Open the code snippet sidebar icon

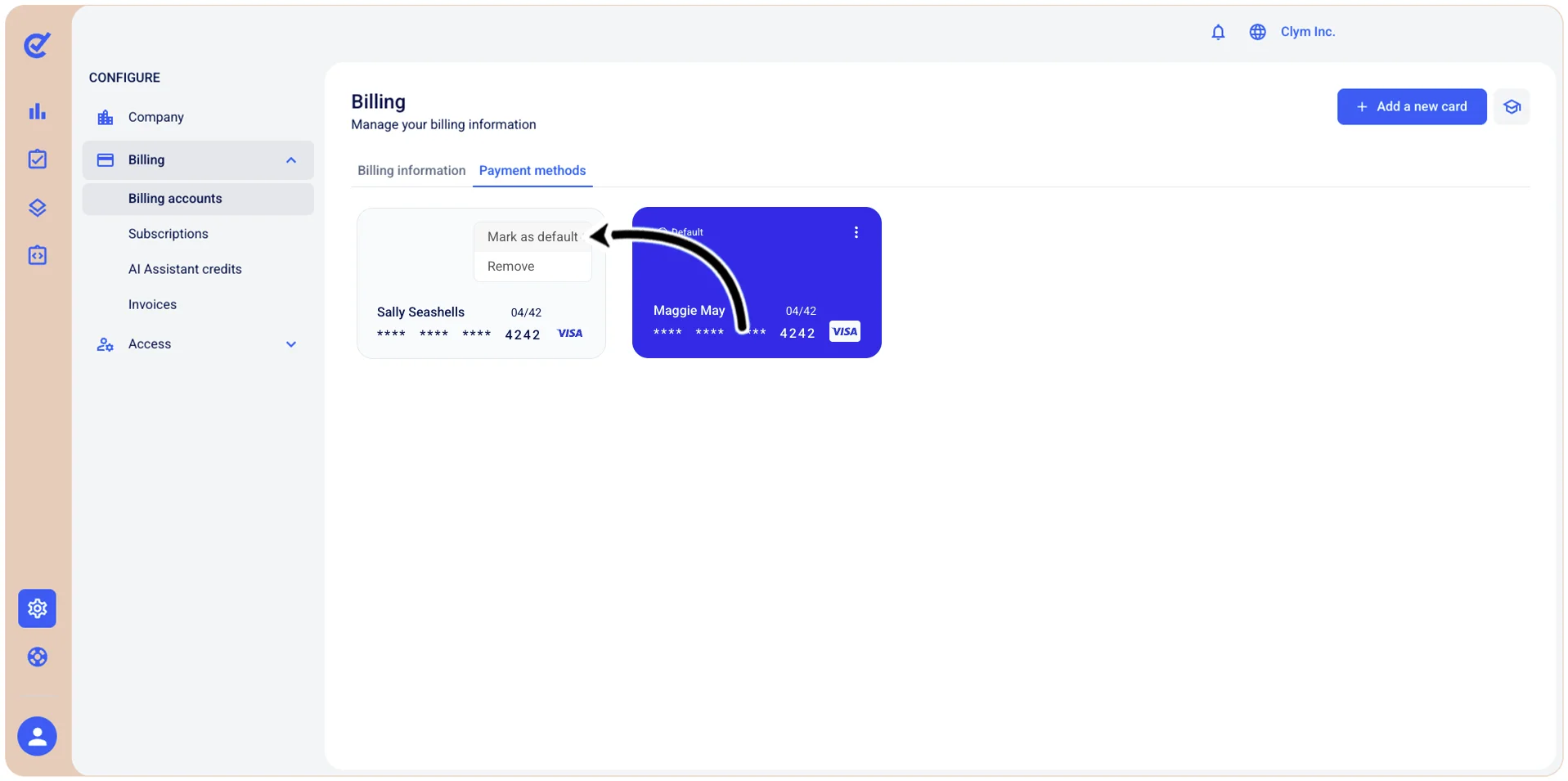(37, 255)
